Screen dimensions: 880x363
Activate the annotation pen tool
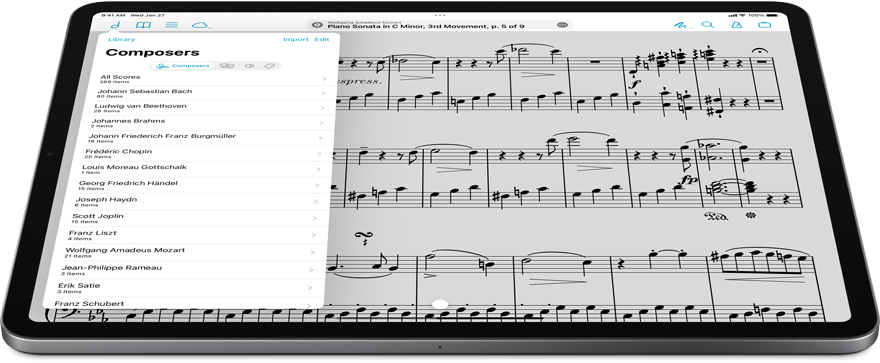pos(681,25)
